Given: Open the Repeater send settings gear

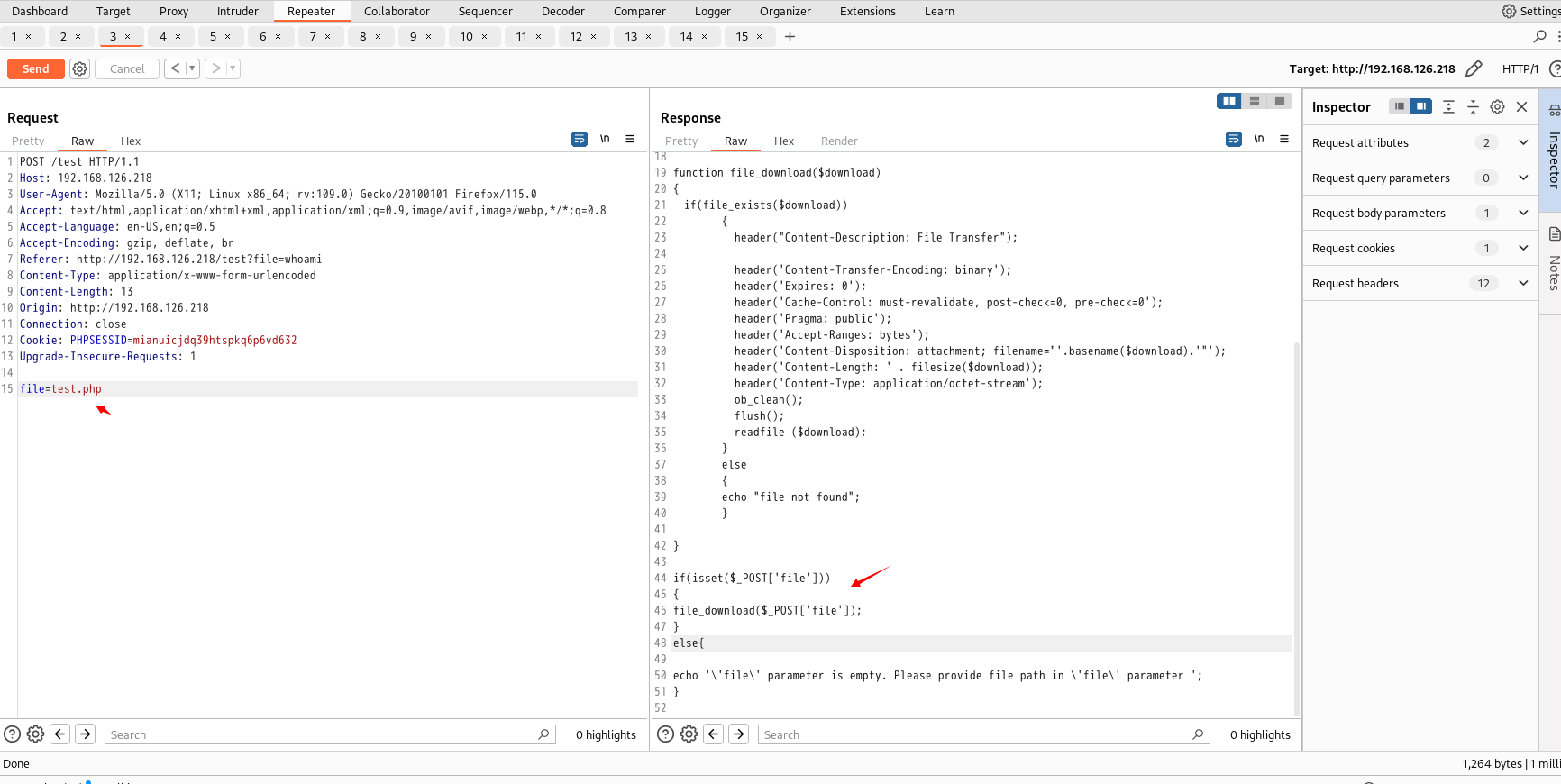Looking at the screenshot, I should 80,68.
